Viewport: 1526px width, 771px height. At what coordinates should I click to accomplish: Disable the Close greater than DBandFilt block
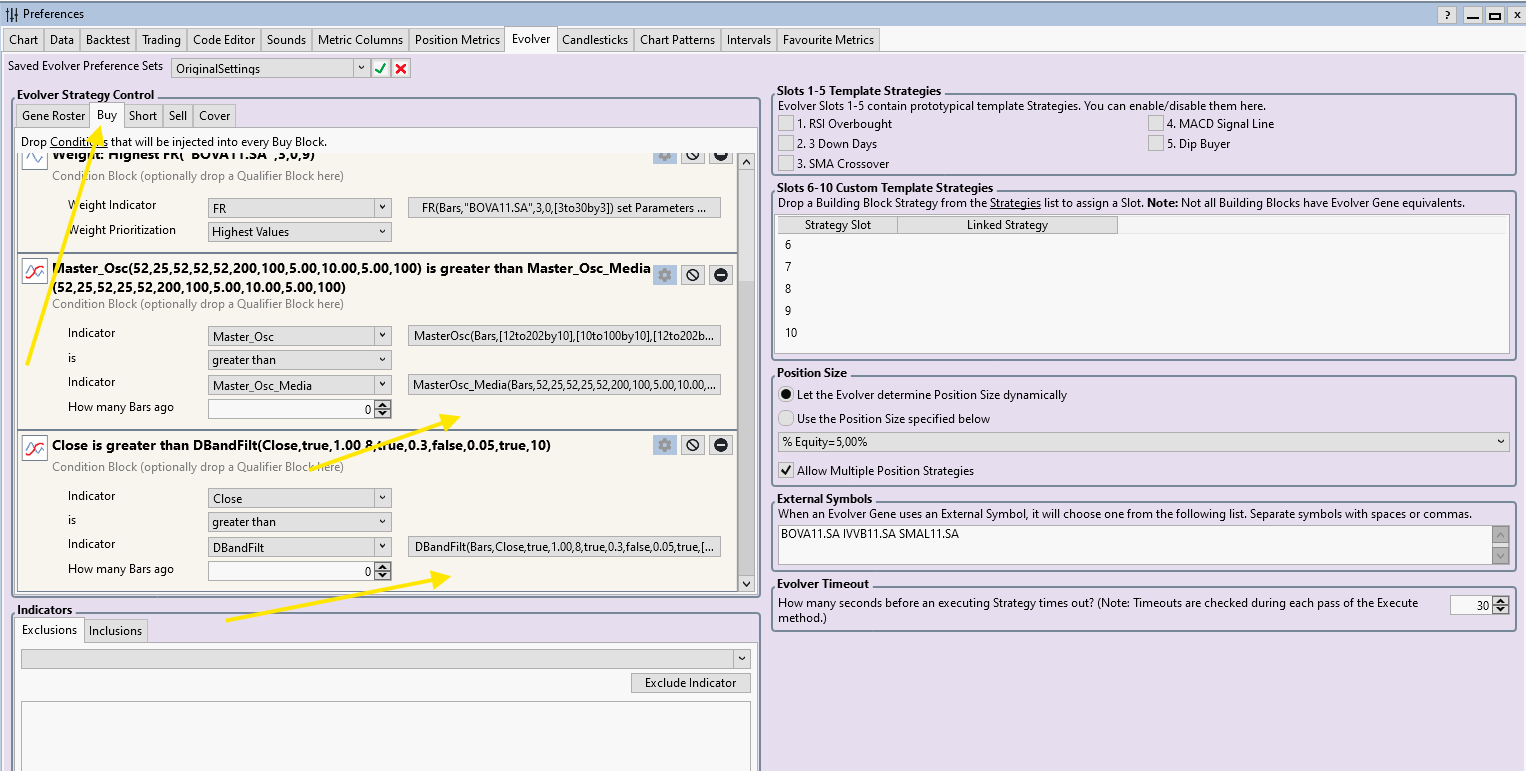coord(692,445)
